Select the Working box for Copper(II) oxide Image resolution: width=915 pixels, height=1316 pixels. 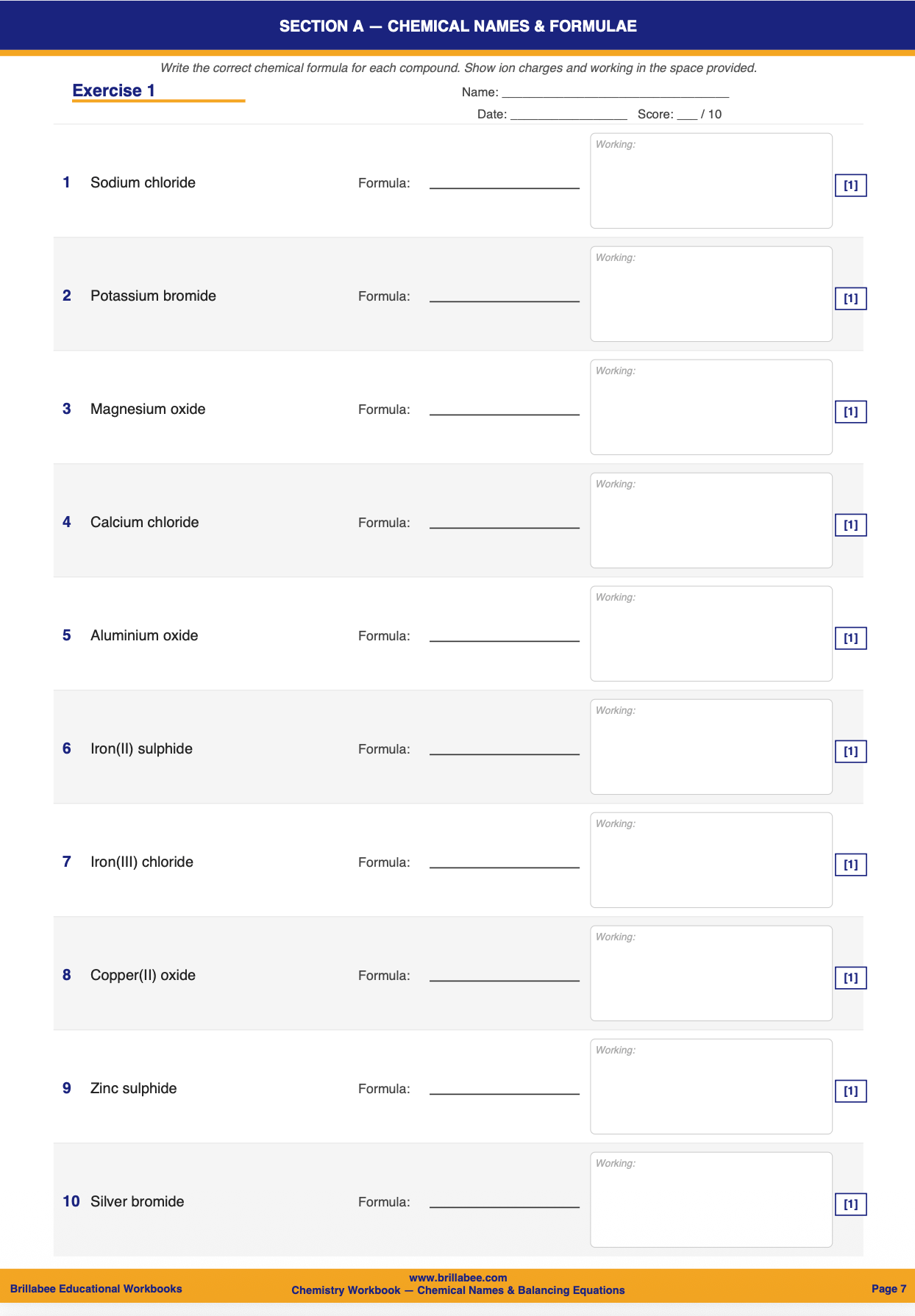click(x=711, y=973)
